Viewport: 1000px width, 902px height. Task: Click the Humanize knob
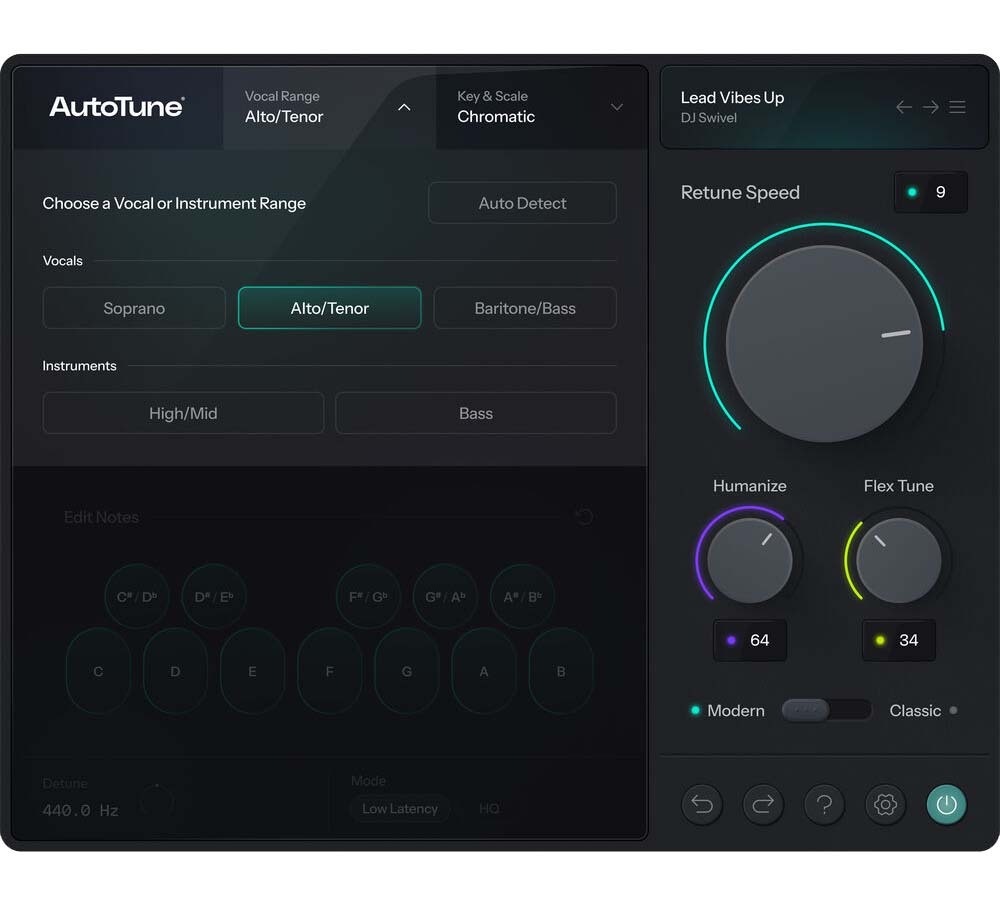point(749,560)
